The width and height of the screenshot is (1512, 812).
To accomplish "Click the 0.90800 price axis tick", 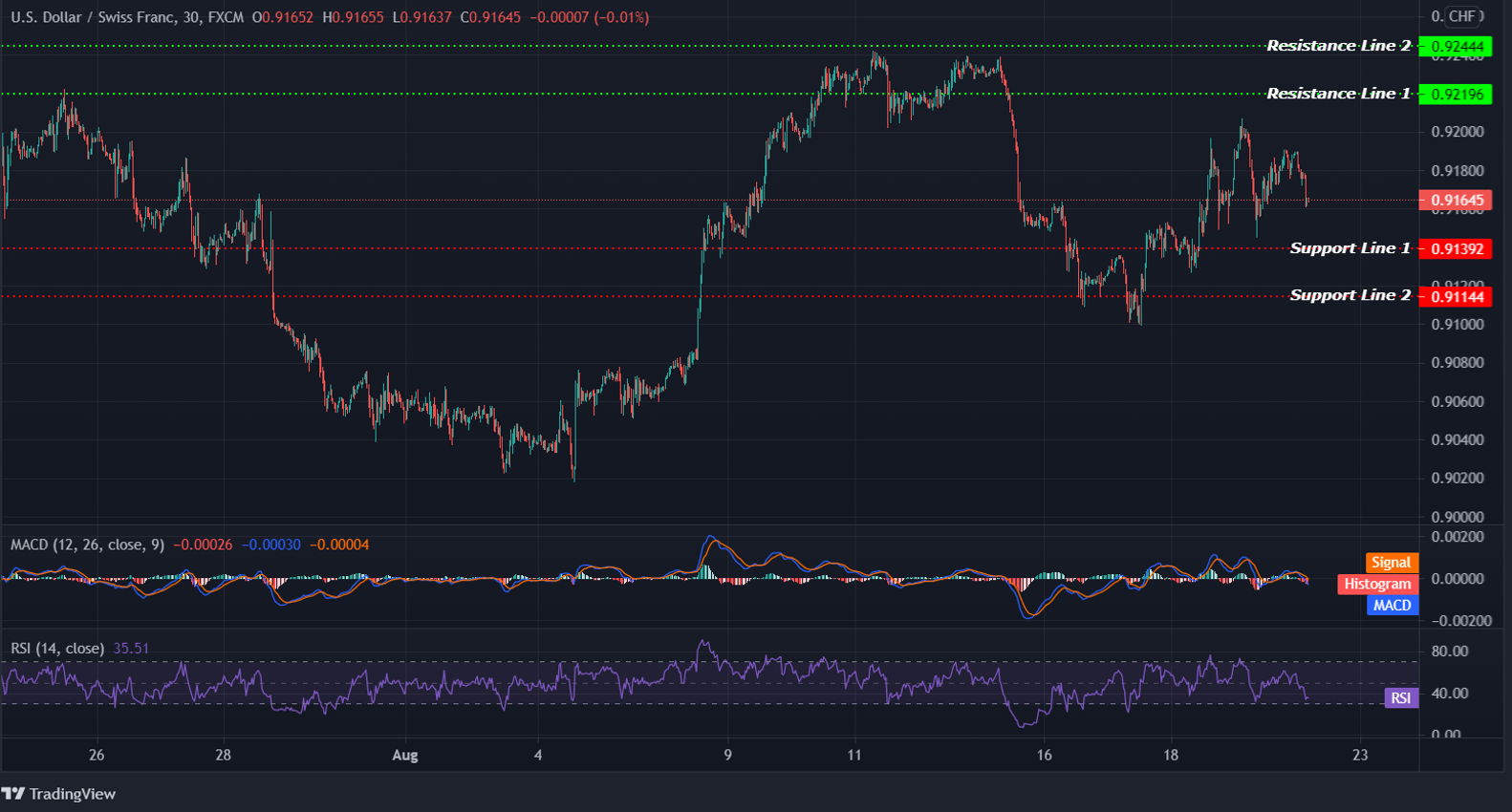I will pyautogui.click(x=1458, y=363).
